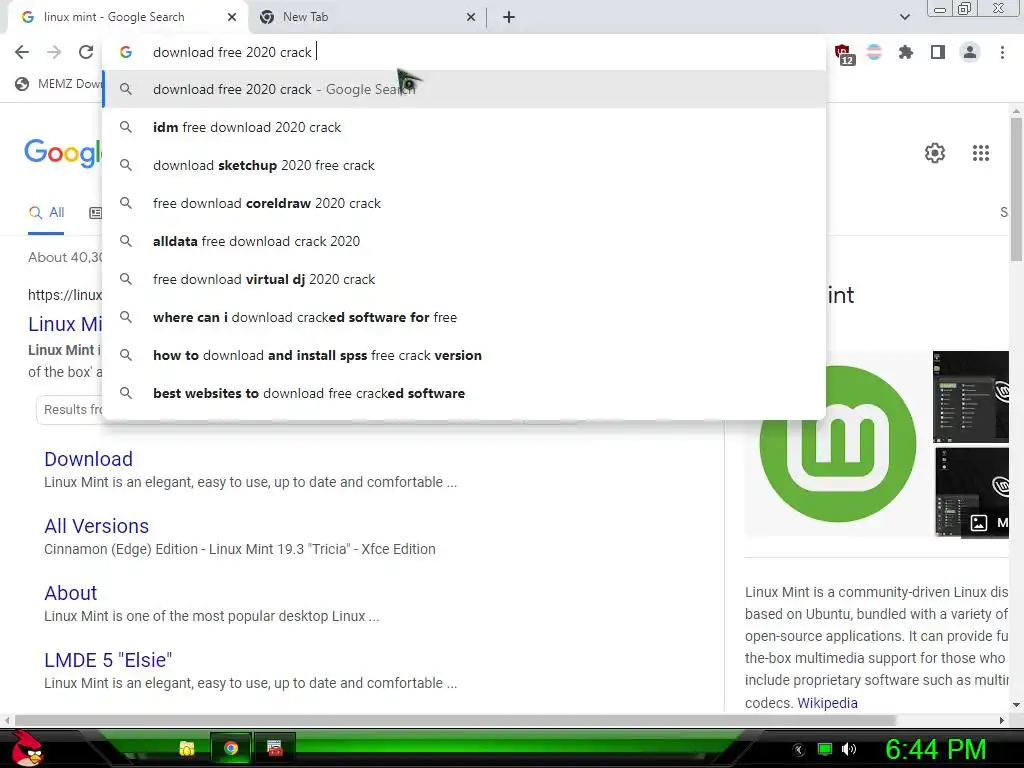Open Google search settings gear
Viewport: 1024px width, 768px height.
tap(935, 153)
